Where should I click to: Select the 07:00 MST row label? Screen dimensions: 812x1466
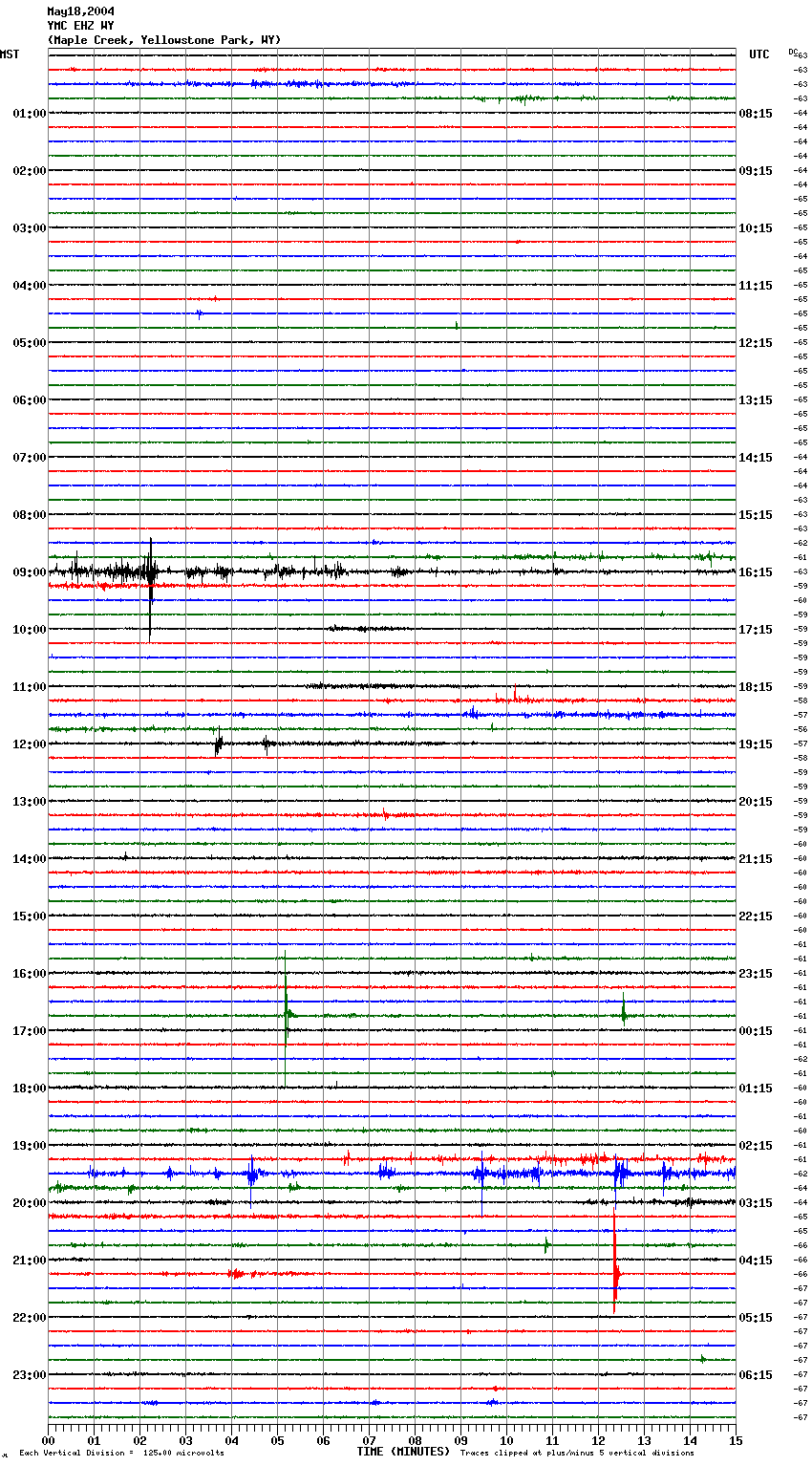(x=30, y=458)
